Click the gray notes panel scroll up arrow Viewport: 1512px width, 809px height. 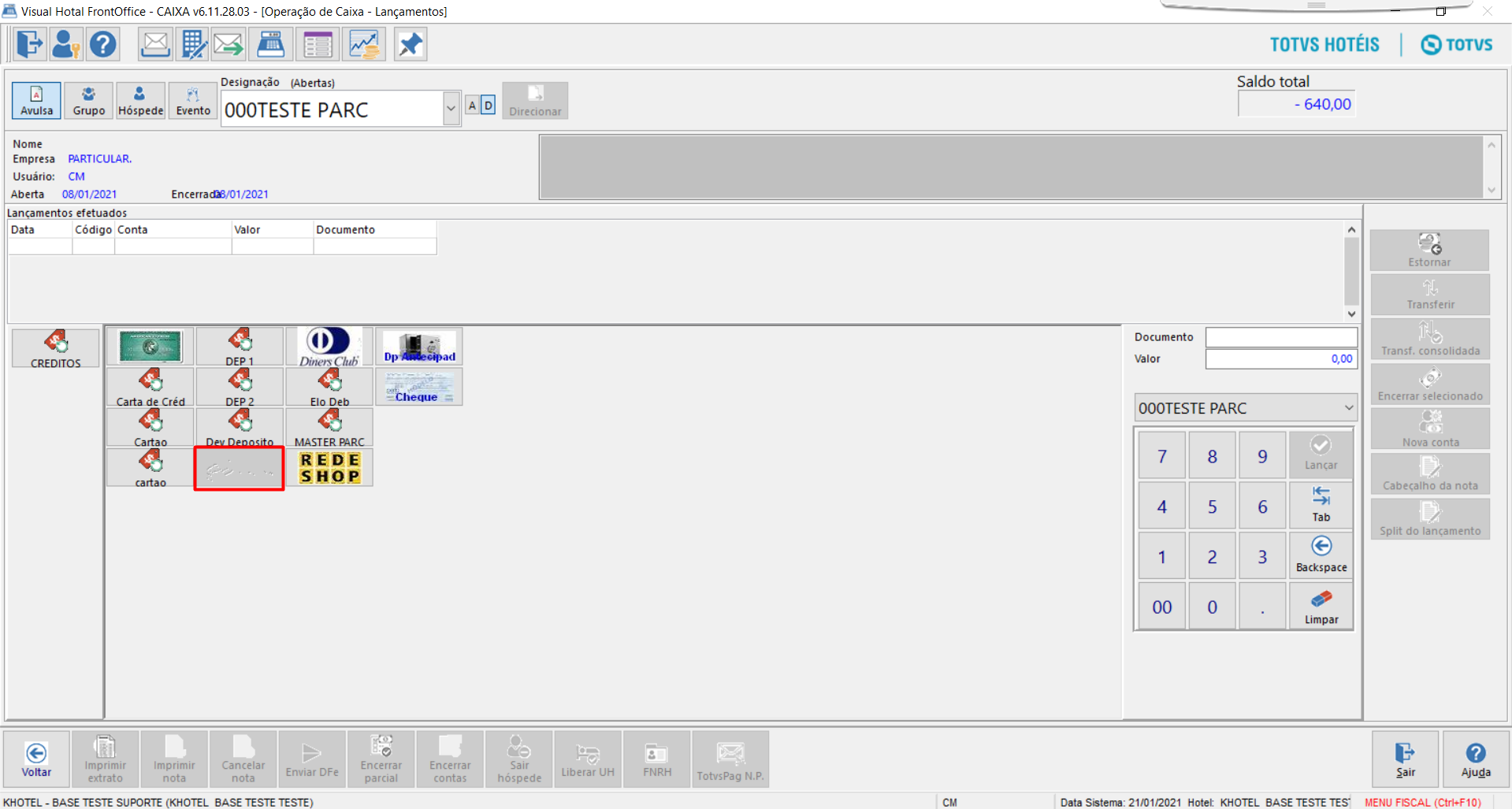(x=1491, y=145)
